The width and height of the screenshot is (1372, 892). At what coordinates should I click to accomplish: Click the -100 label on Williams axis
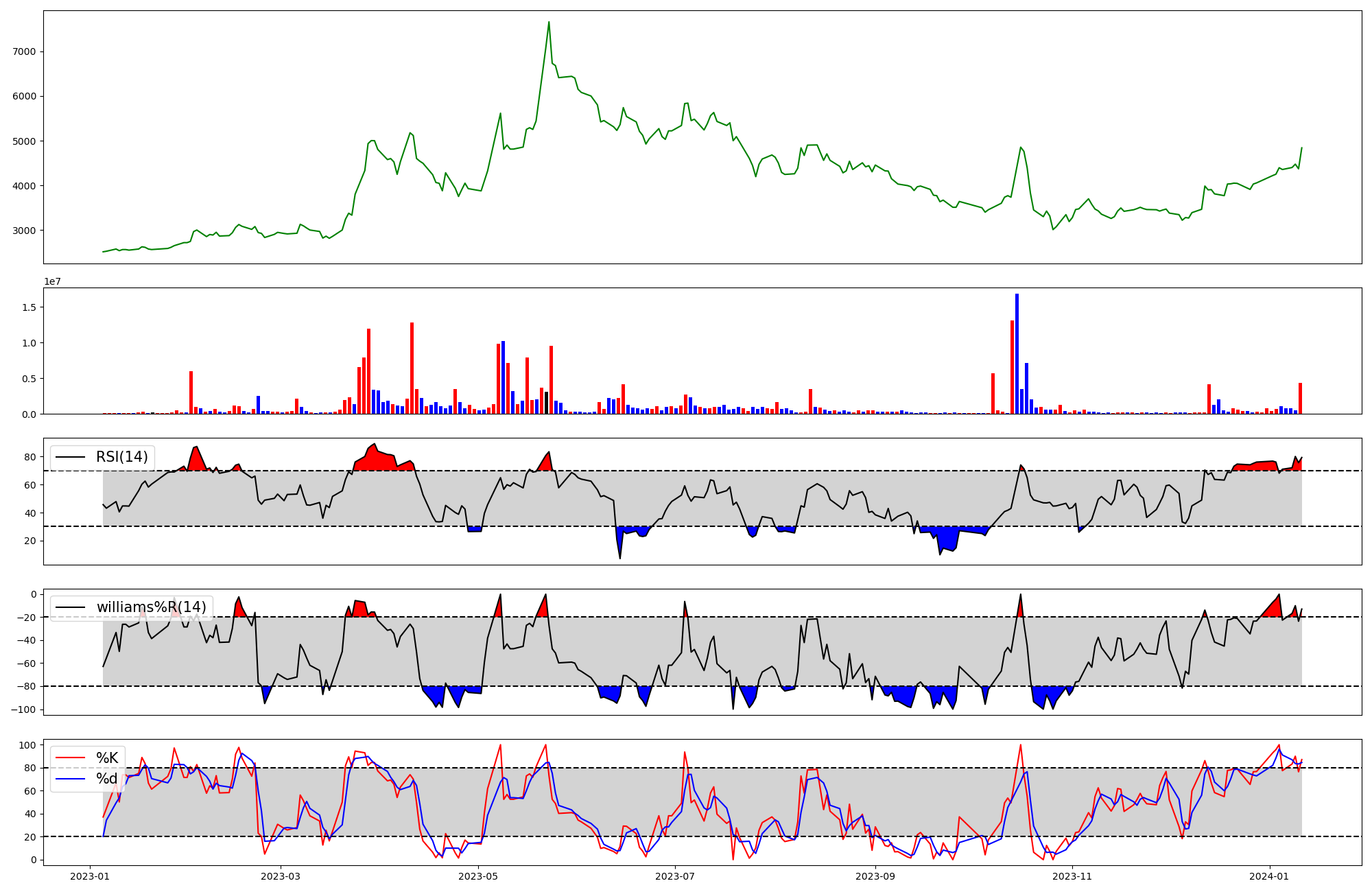click(x=23, y=709)
